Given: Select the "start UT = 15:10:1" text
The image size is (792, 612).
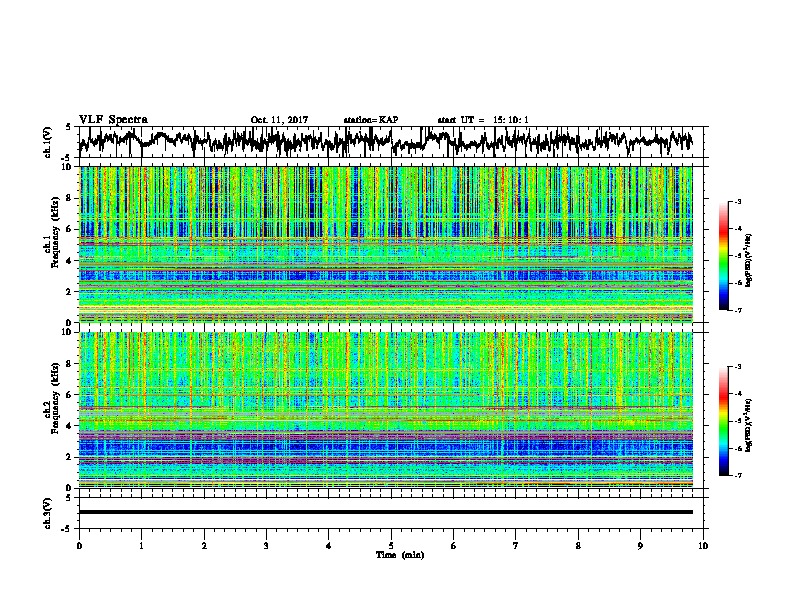Looking at the screenshot, I should pyautogui.click(x=483, y=120).
